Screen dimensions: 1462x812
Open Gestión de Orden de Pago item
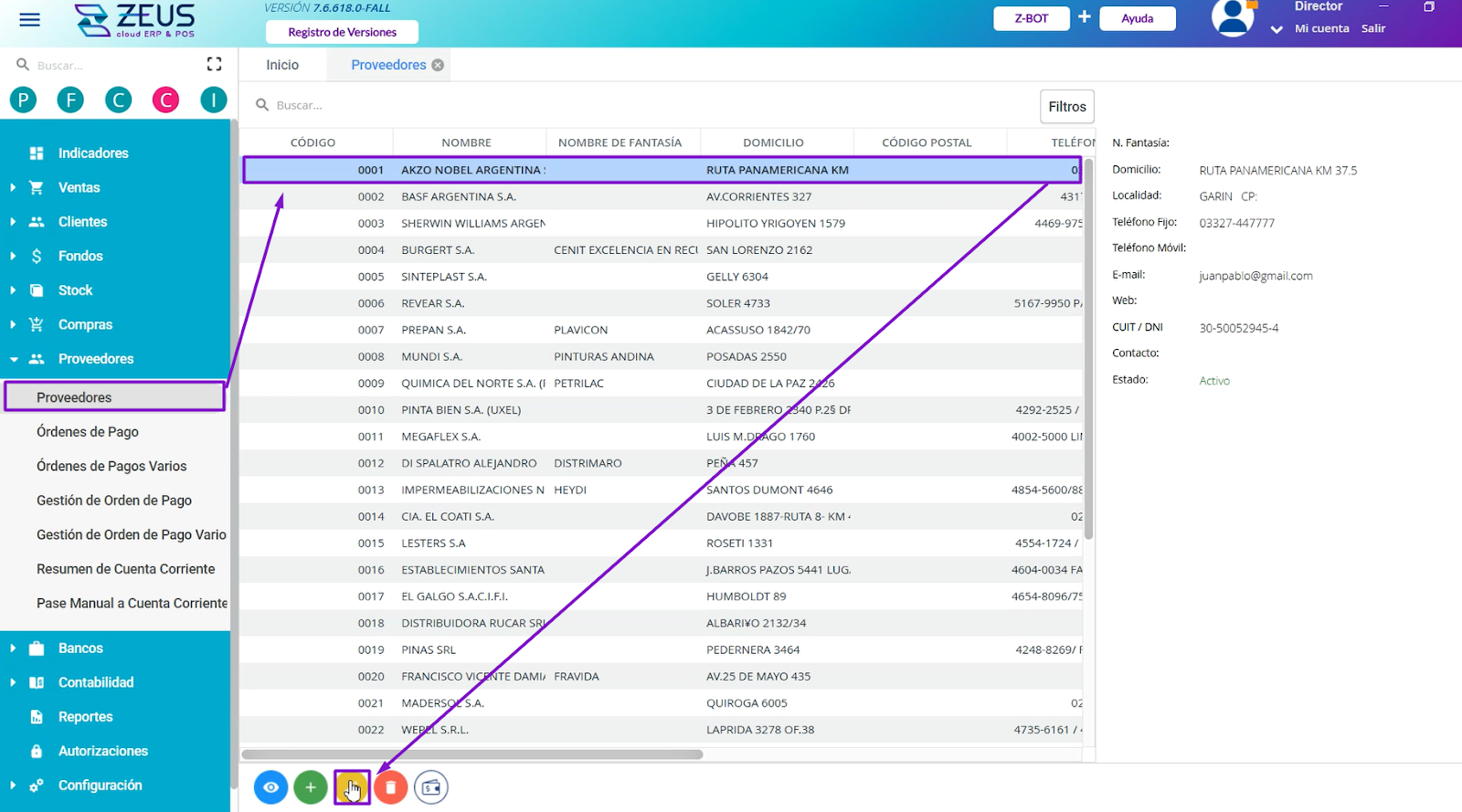pyautogui.click(x=114, y=501)
